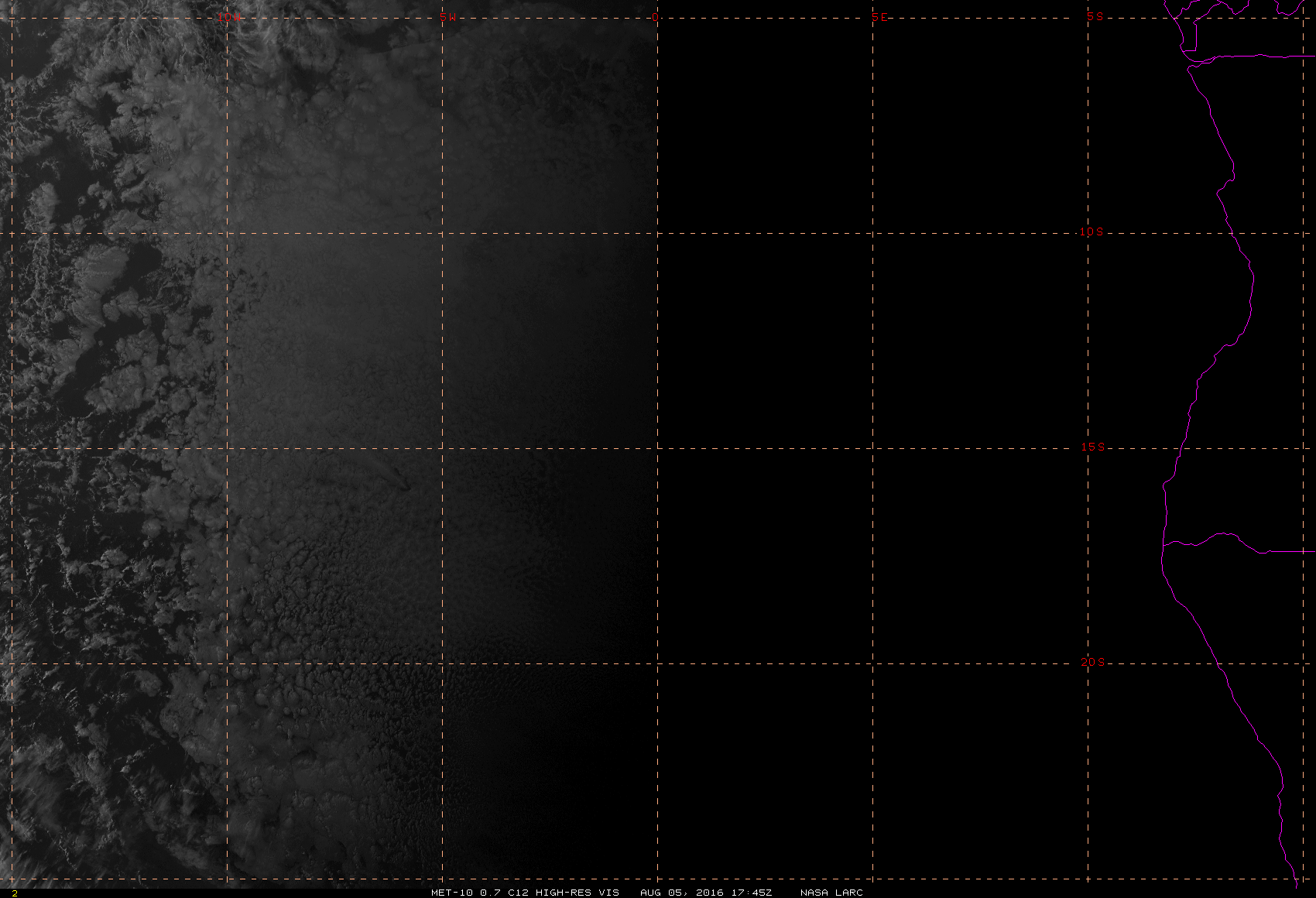1316x898 pixels.
Task: Click the 20S latitude label
Action: pos(1093,662)
